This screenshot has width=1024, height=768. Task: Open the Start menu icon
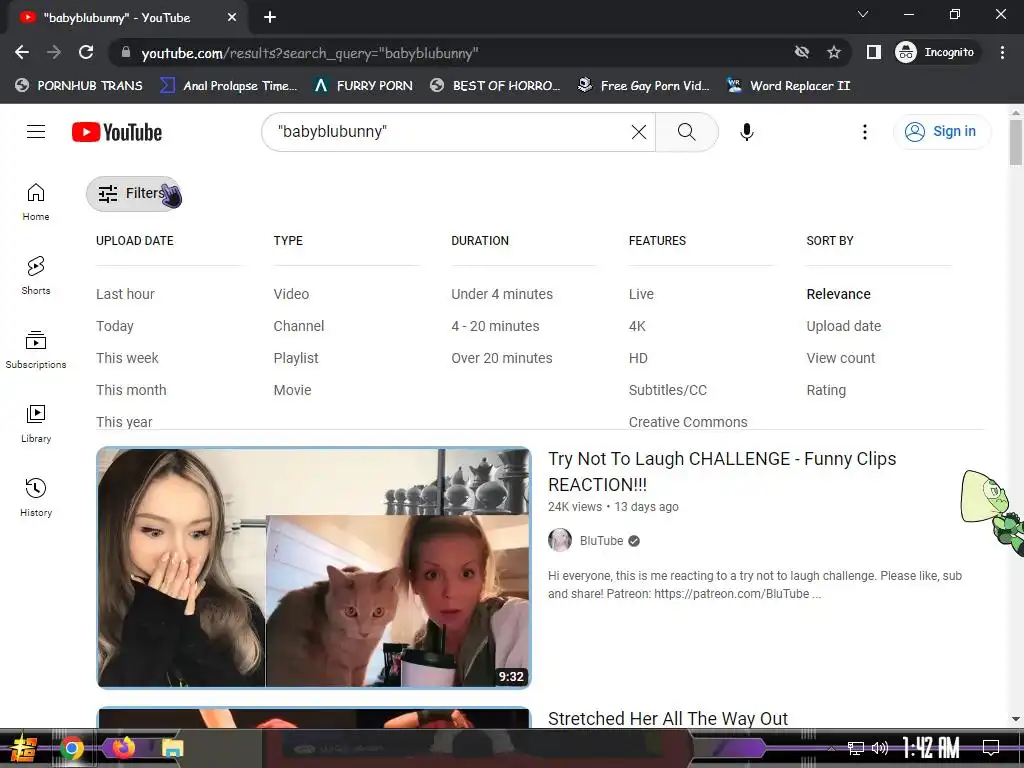24,749
